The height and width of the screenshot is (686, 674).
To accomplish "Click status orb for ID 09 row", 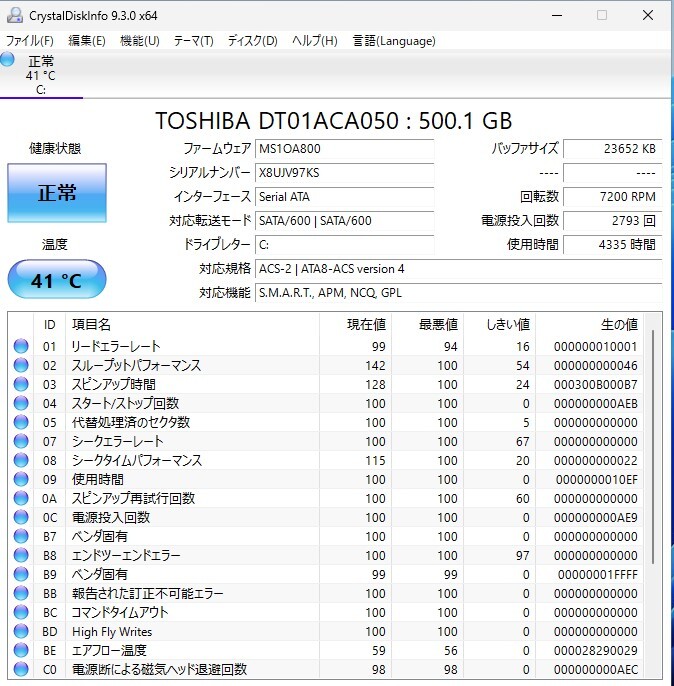I will (21, 479).
